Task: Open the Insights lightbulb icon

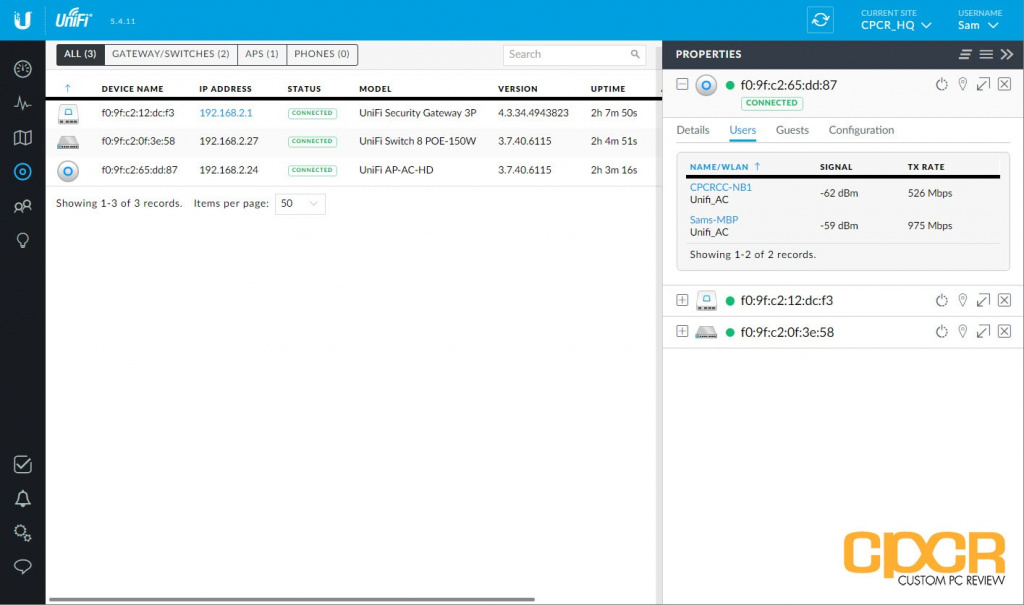Action: [22, 240]
